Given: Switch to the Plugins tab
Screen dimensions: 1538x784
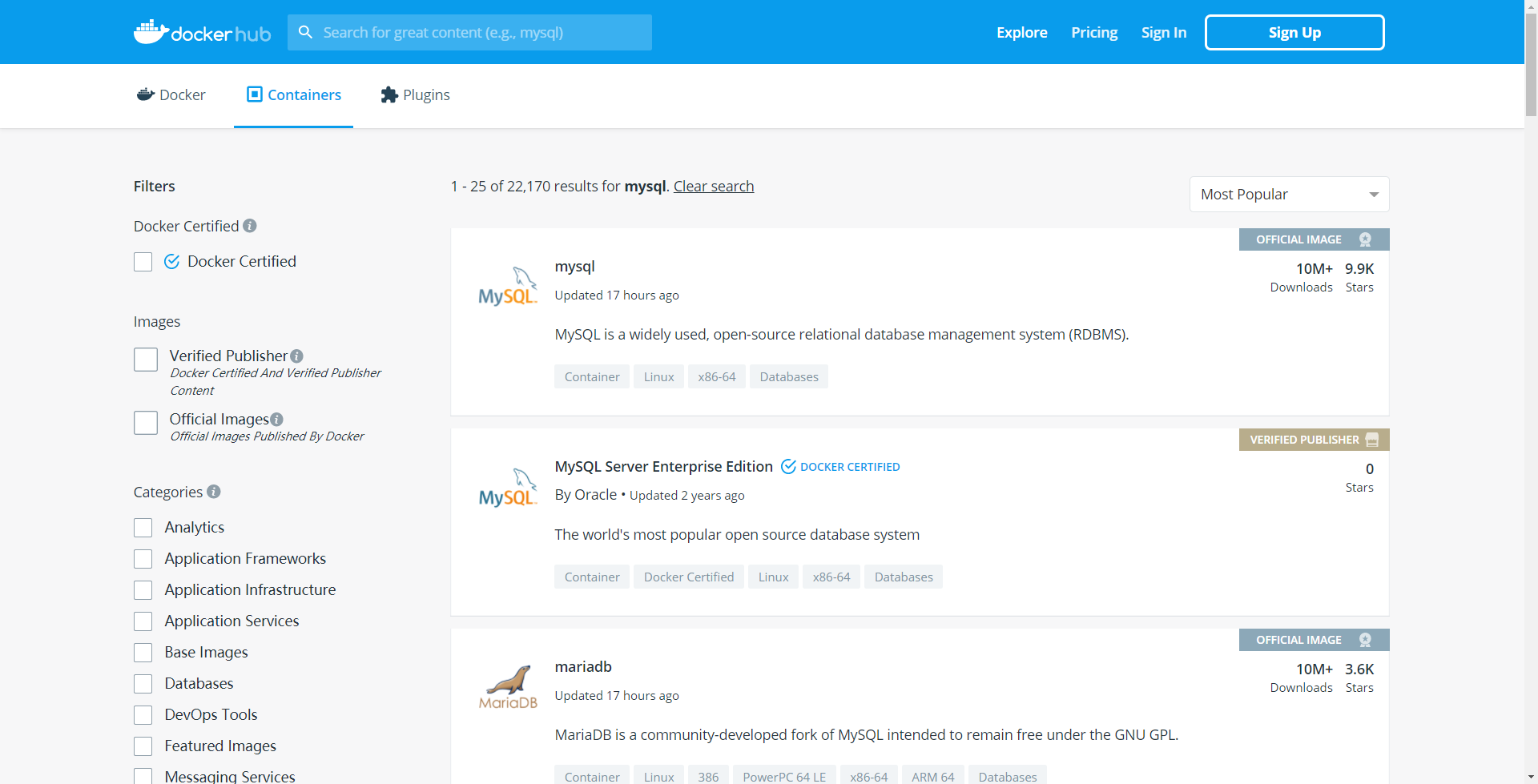Looking at the screenshot, I should point(415,95).
